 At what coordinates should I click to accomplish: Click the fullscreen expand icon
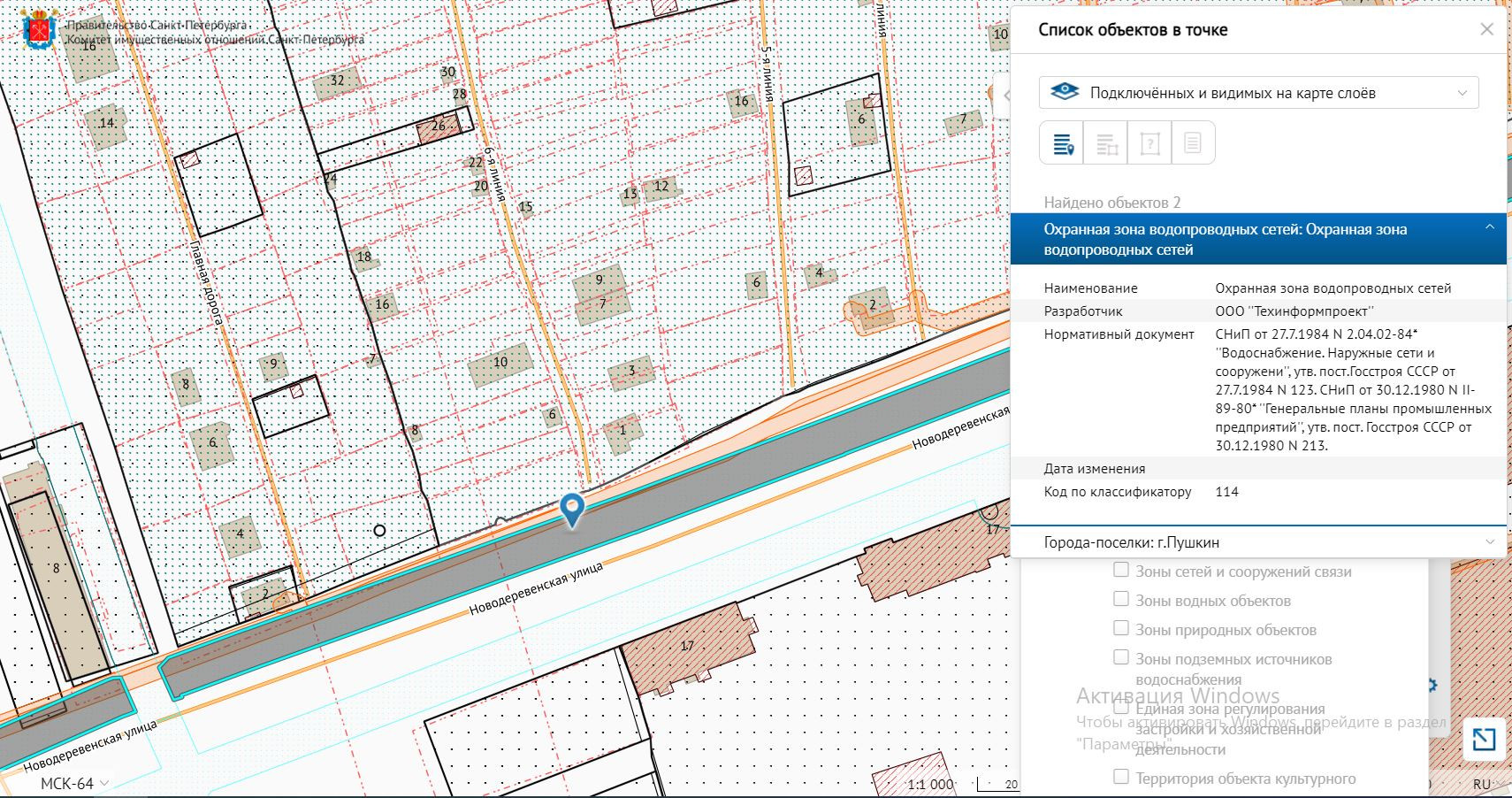tap(1483, 739)
